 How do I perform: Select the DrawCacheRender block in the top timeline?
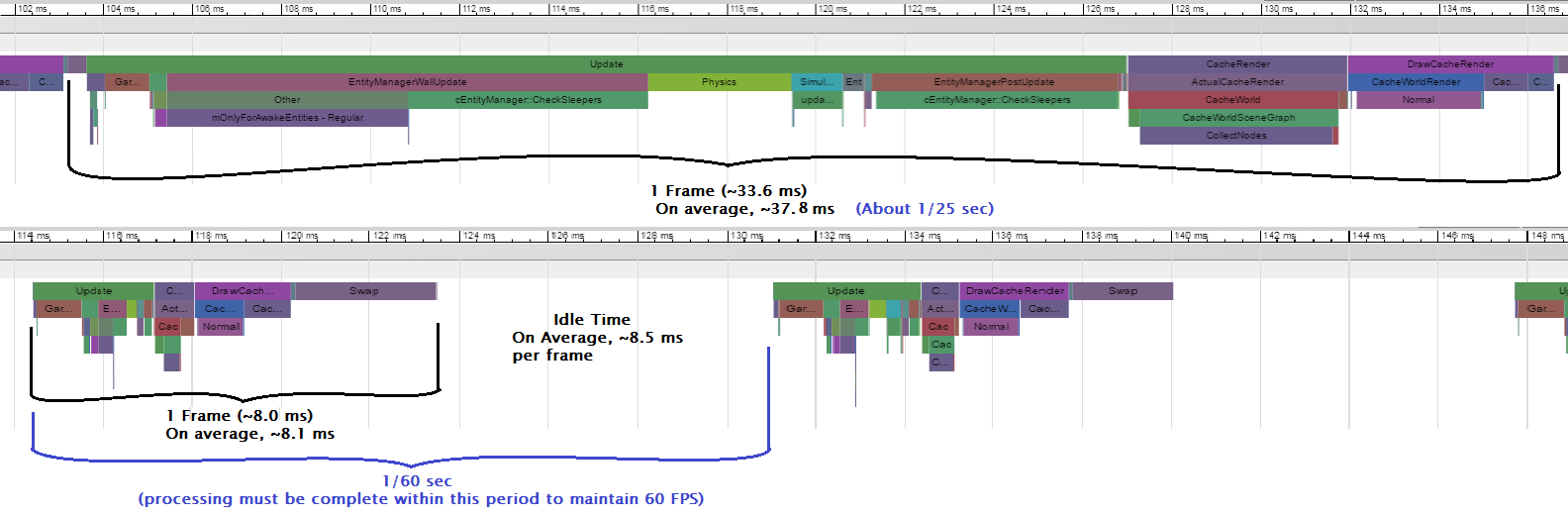click(1450, 64)
